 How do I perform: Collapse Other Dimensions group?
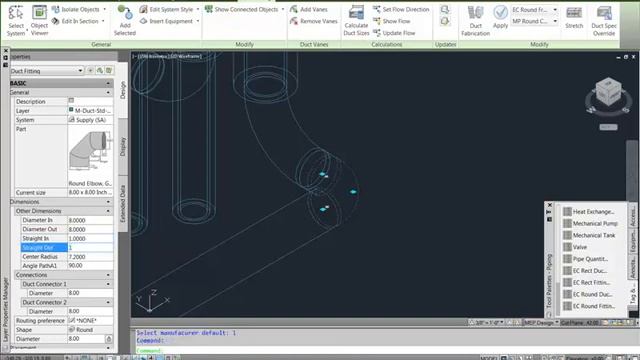click(x=108, y=211)
